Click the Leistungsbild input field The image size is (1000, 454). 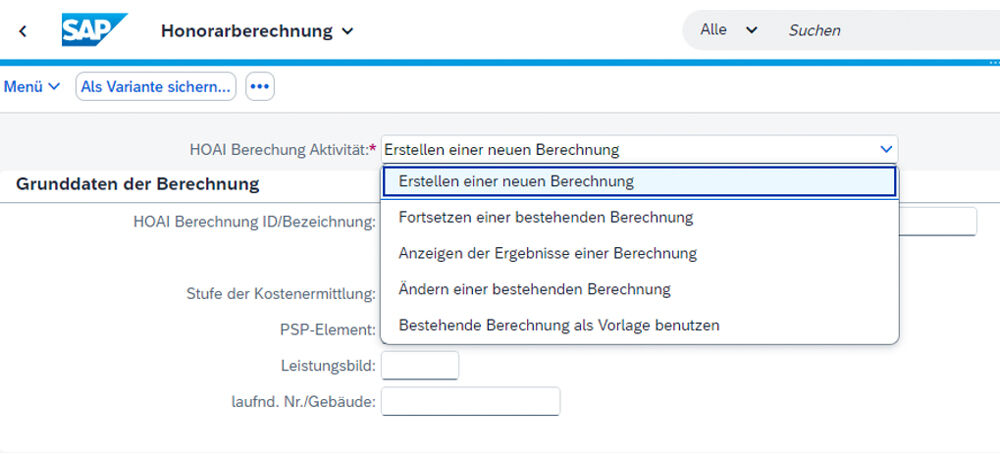(x=420, y=365)
